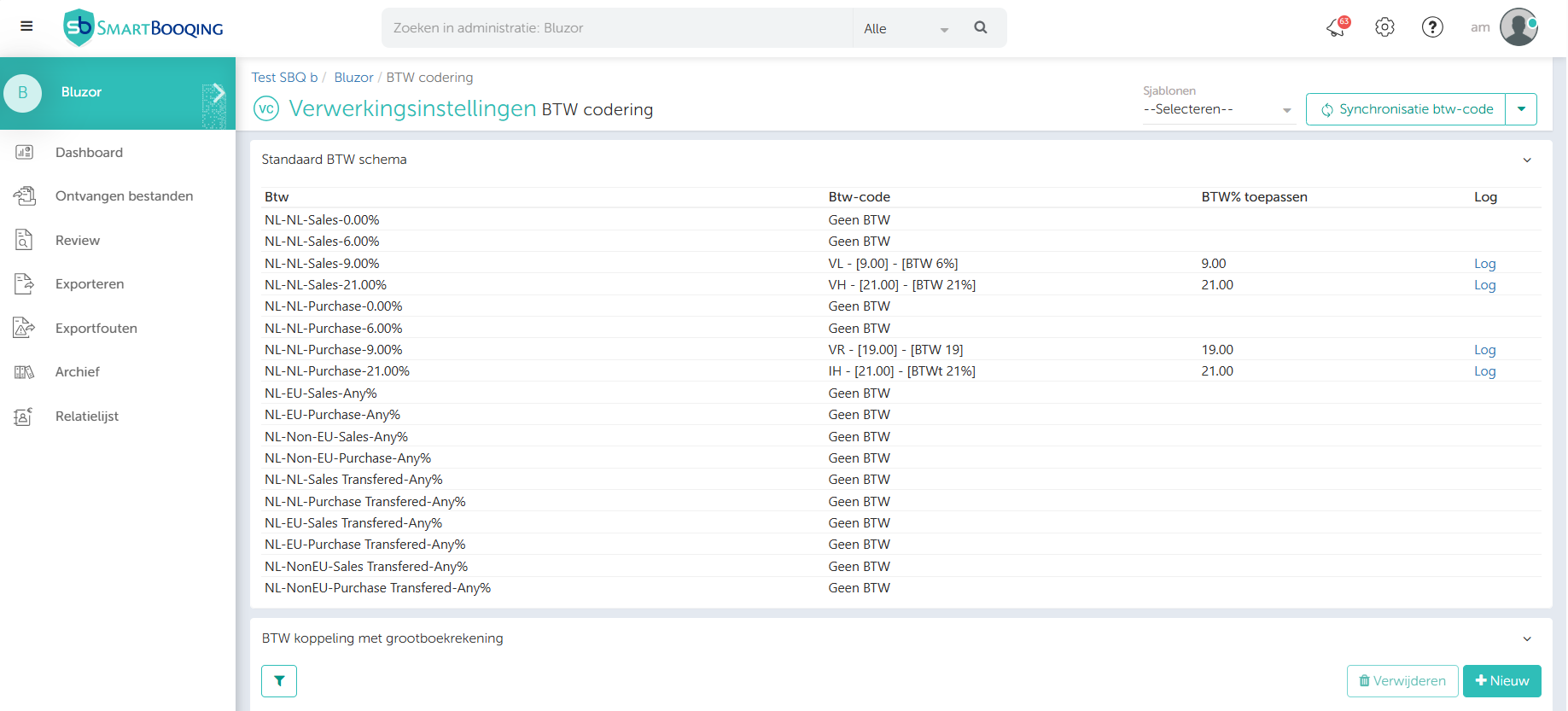Image resolution: width=1568 pixels, height=711 pixels.
Task: Click the notifications megaphone icon
Action: [1337, 27]
